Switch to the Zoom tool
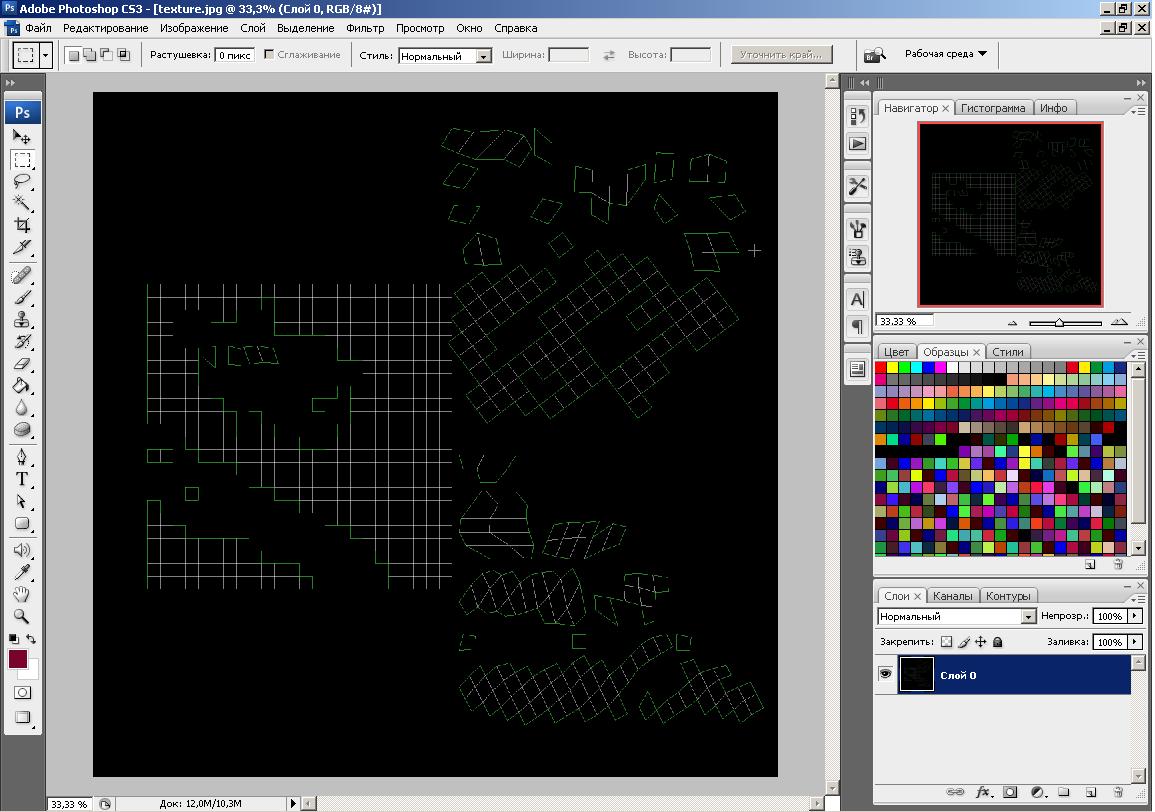Viewport: 1155px width, 812px height. tap(21, 617)
